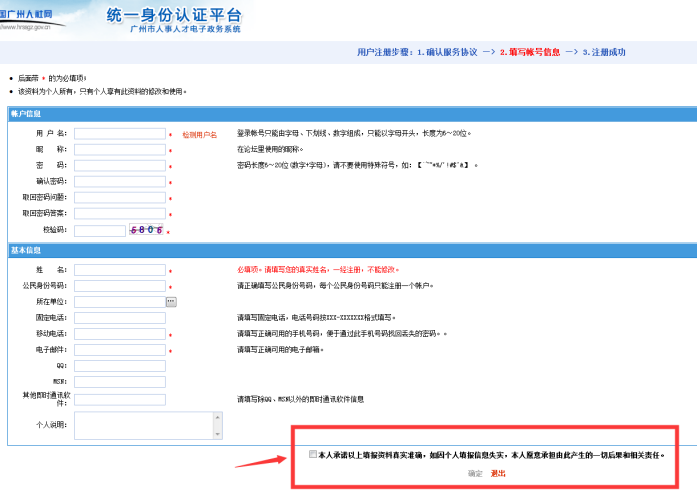
Task: Click the 退出 link
Action: (498, 474)
